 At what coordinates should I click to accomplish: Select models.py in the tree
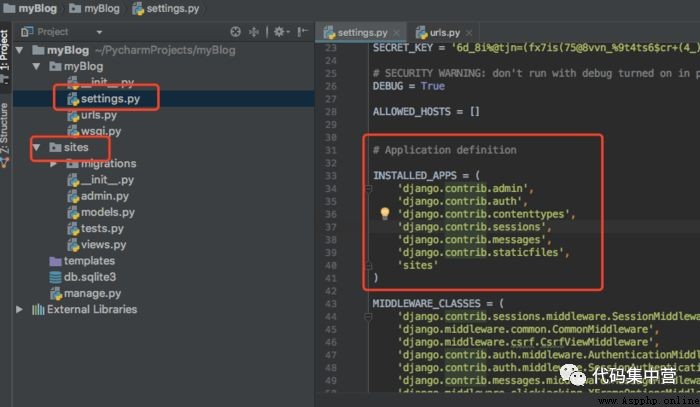[x=101, y=212]
